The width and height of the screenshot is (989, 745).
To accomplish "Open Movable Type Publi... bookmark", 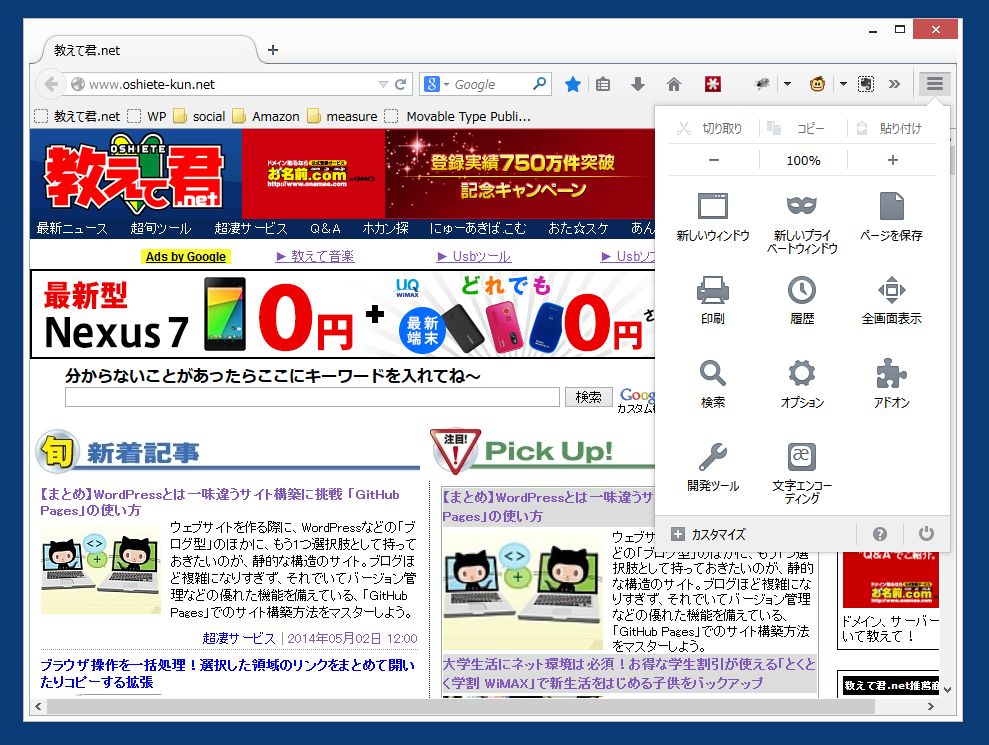I will click(x=458, y=116).
